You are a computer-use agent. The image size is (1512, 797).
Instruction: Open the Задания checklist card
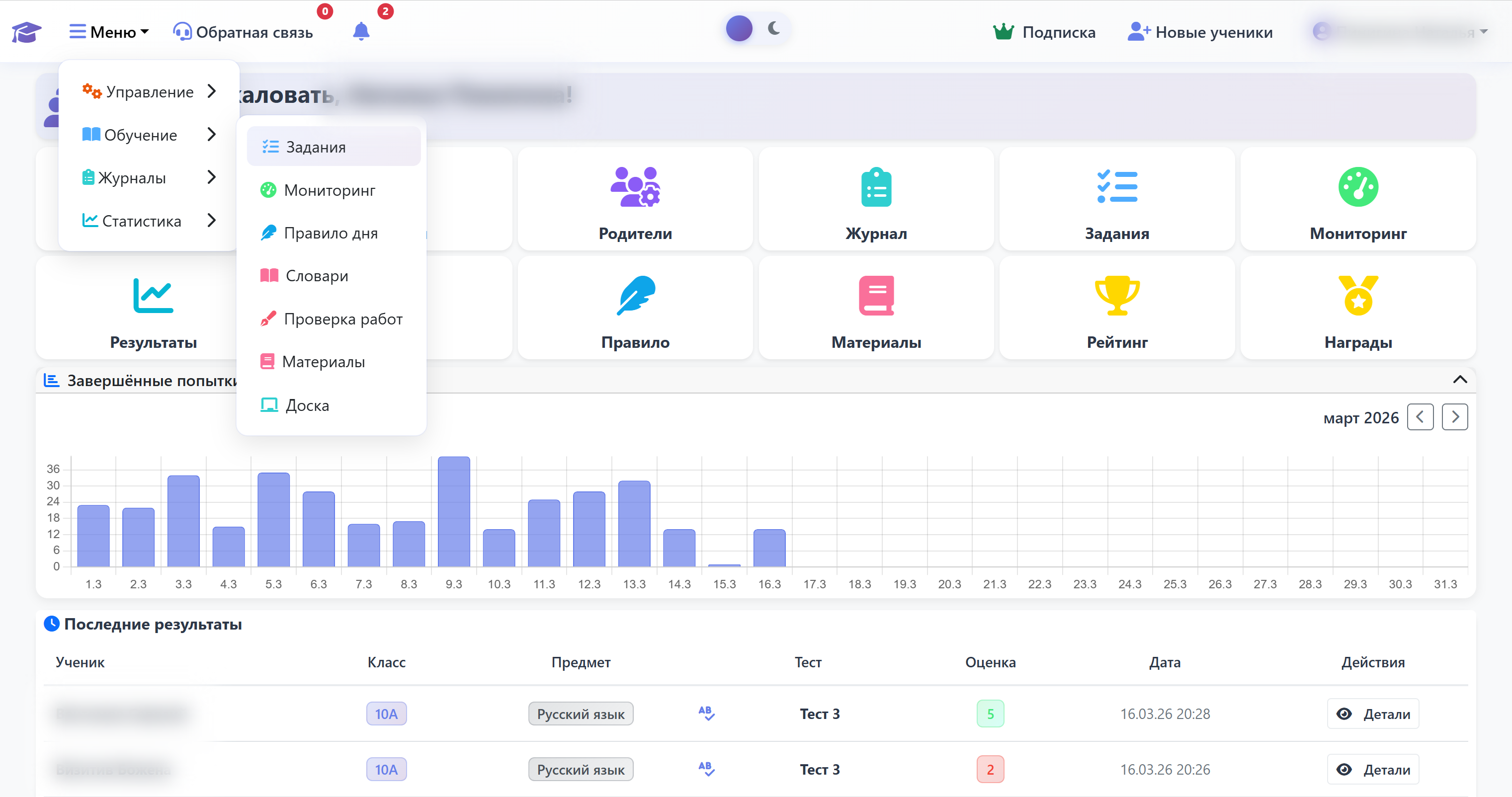(x=1116, y=199)
